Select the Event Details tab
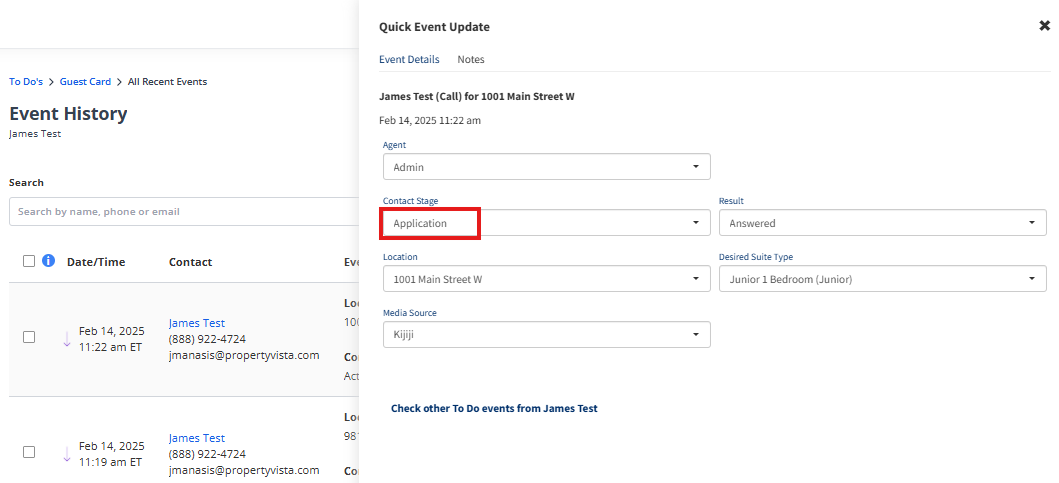The width and height of the screenshot is (1059, 483). (409, 59)
